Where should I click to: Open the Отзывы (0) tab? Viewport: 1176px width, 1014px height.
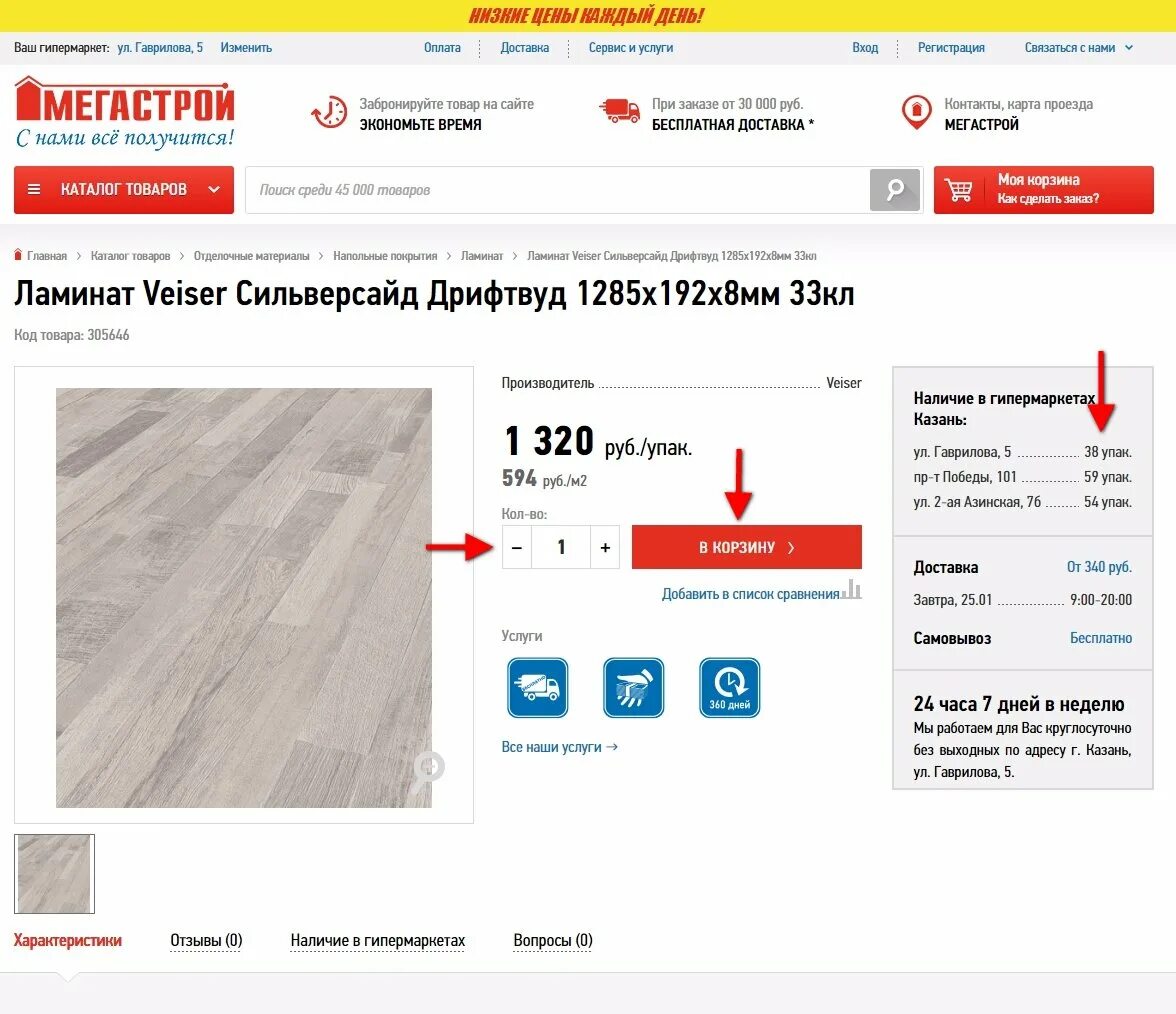(206, 940)
